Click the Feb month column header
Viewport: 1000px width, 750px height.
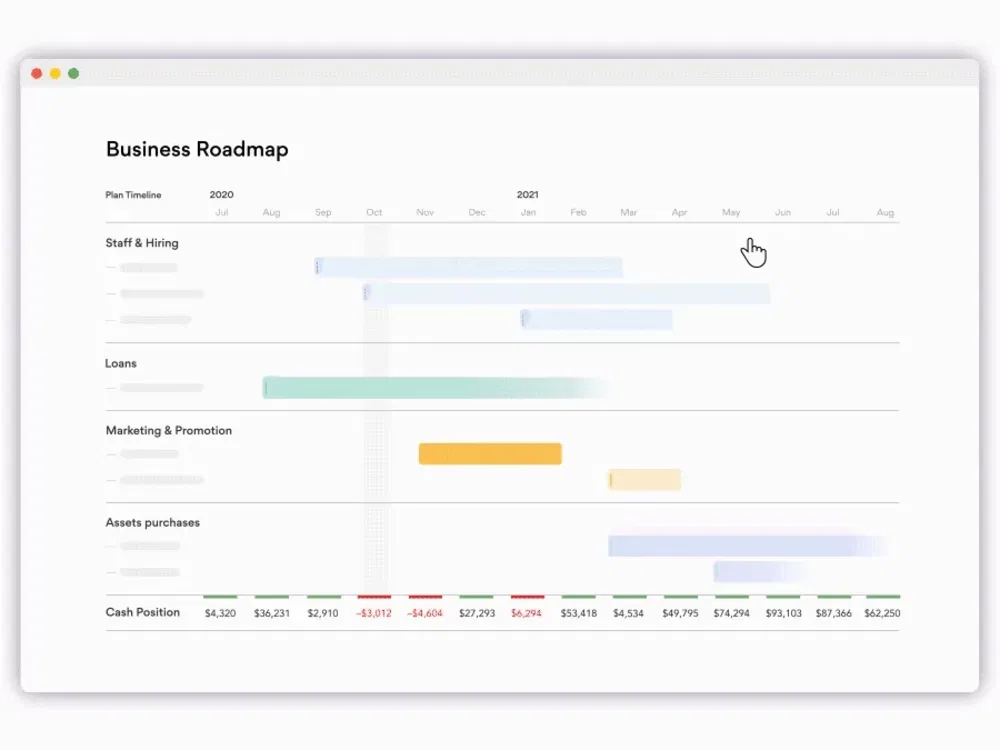[x=578, y=212]
